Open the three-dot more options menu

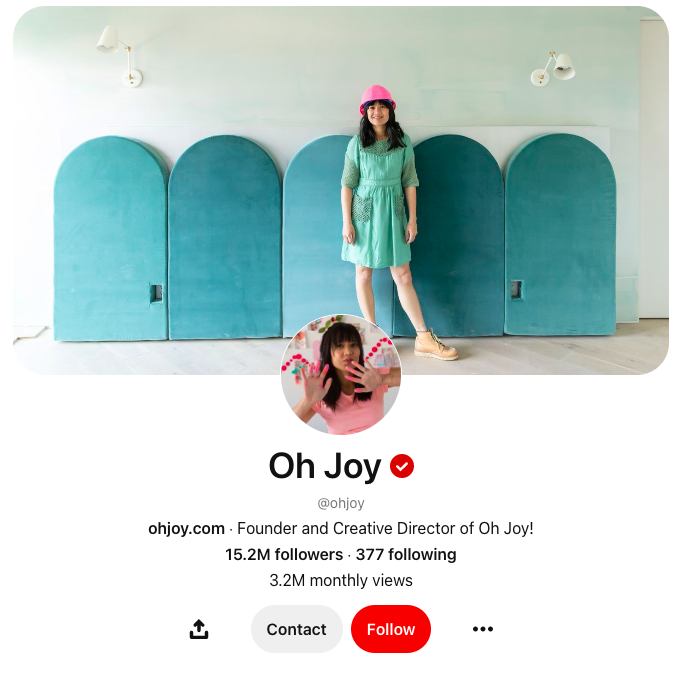pos(483,629)
